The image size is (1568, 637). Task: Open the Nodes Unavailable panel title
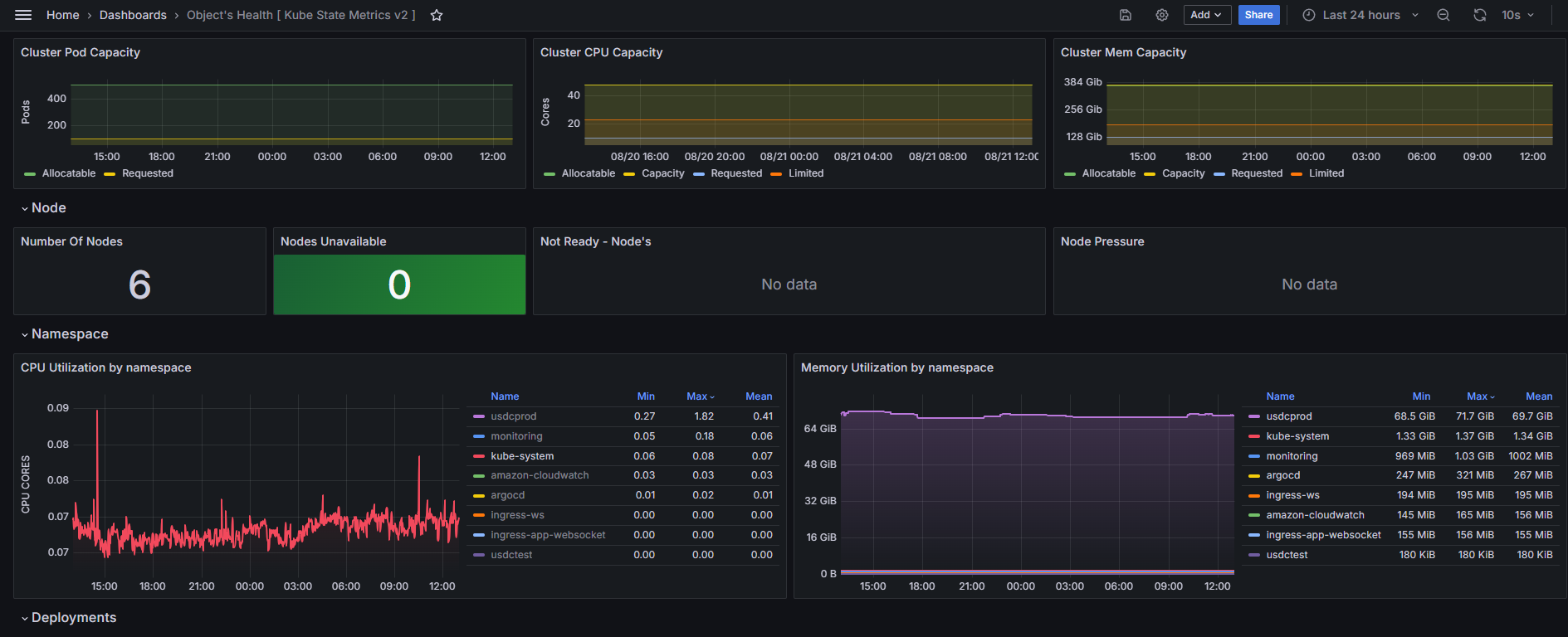point(333,241)
